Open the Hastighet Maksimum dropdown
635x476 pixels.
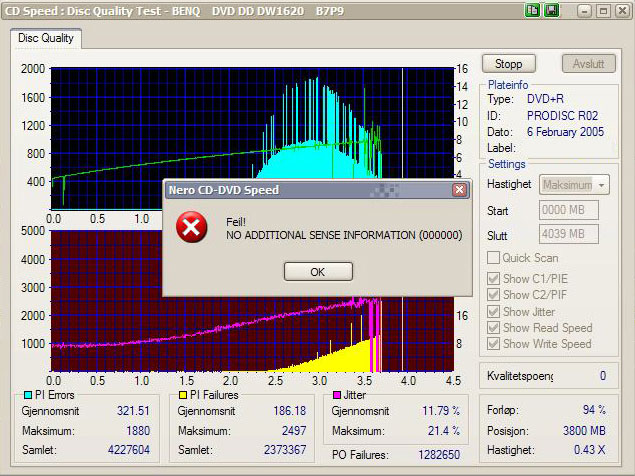574,185
